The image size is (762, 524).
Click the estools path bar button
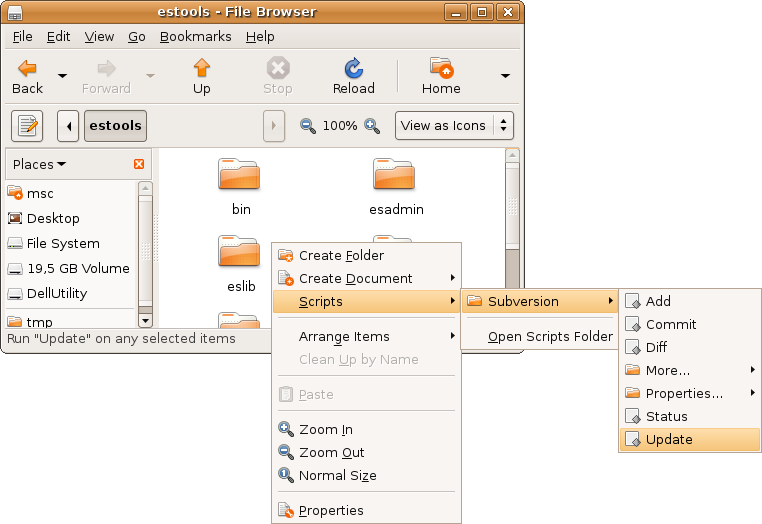click(x=115, y=126)
